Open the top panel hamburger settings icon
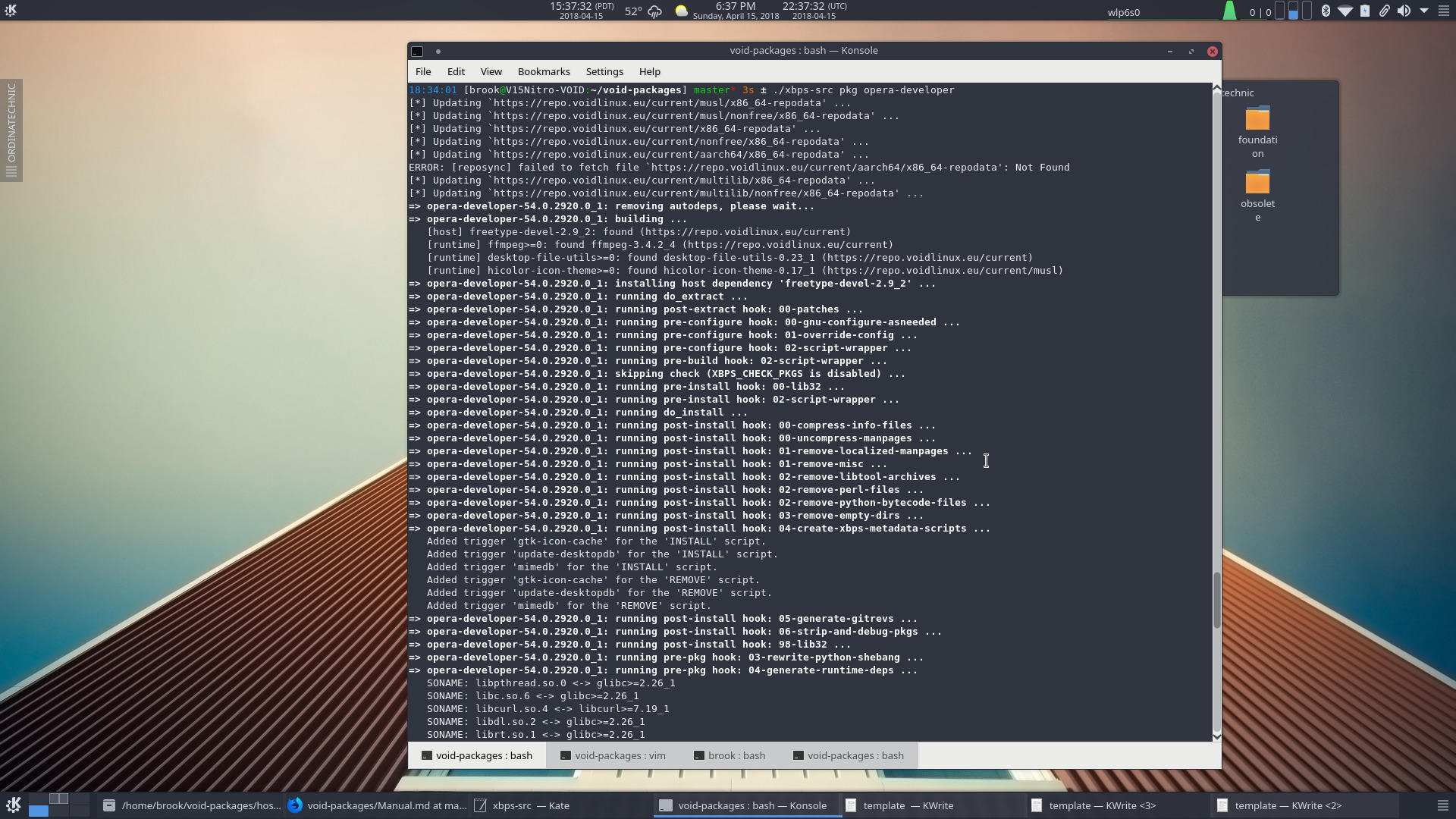Screen dimensions: 1456x819 1444,11
